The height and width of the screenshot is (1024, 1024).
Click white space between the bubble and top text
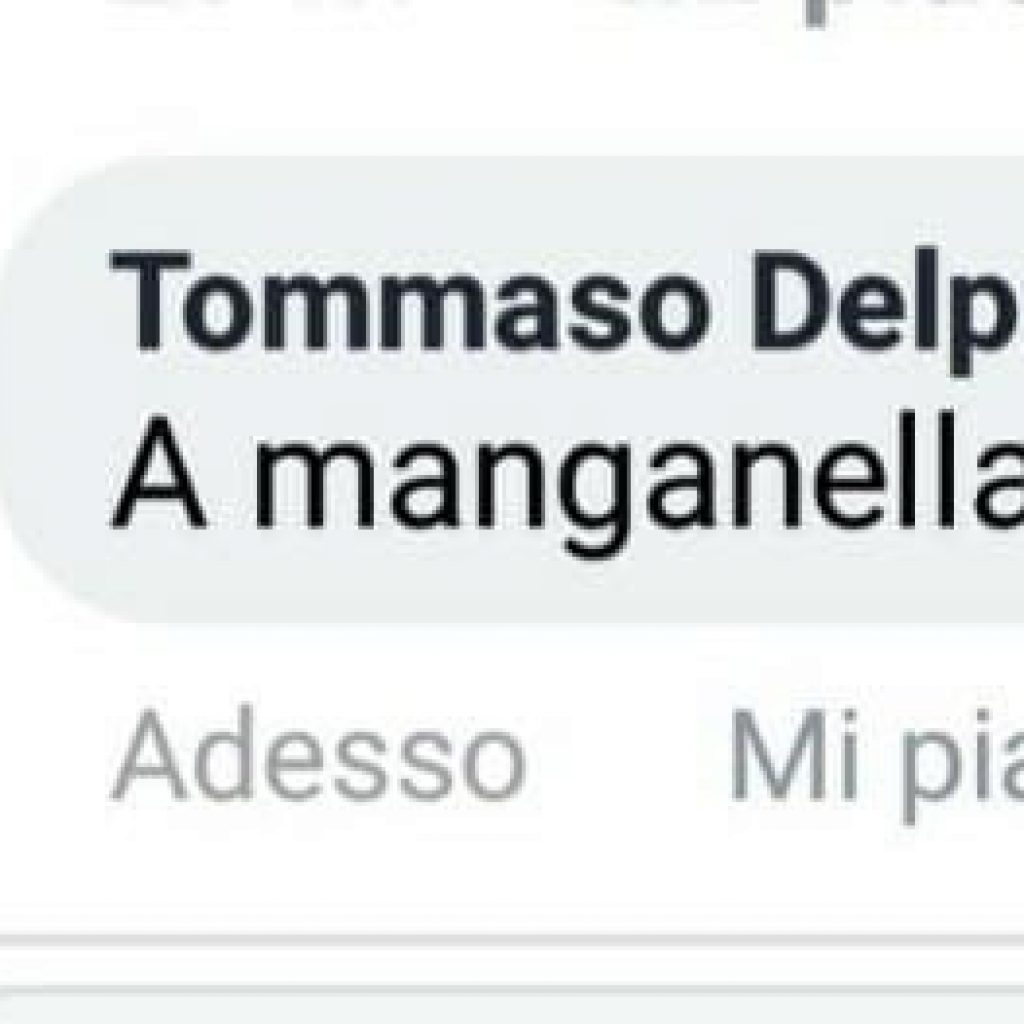click(512, 91)
